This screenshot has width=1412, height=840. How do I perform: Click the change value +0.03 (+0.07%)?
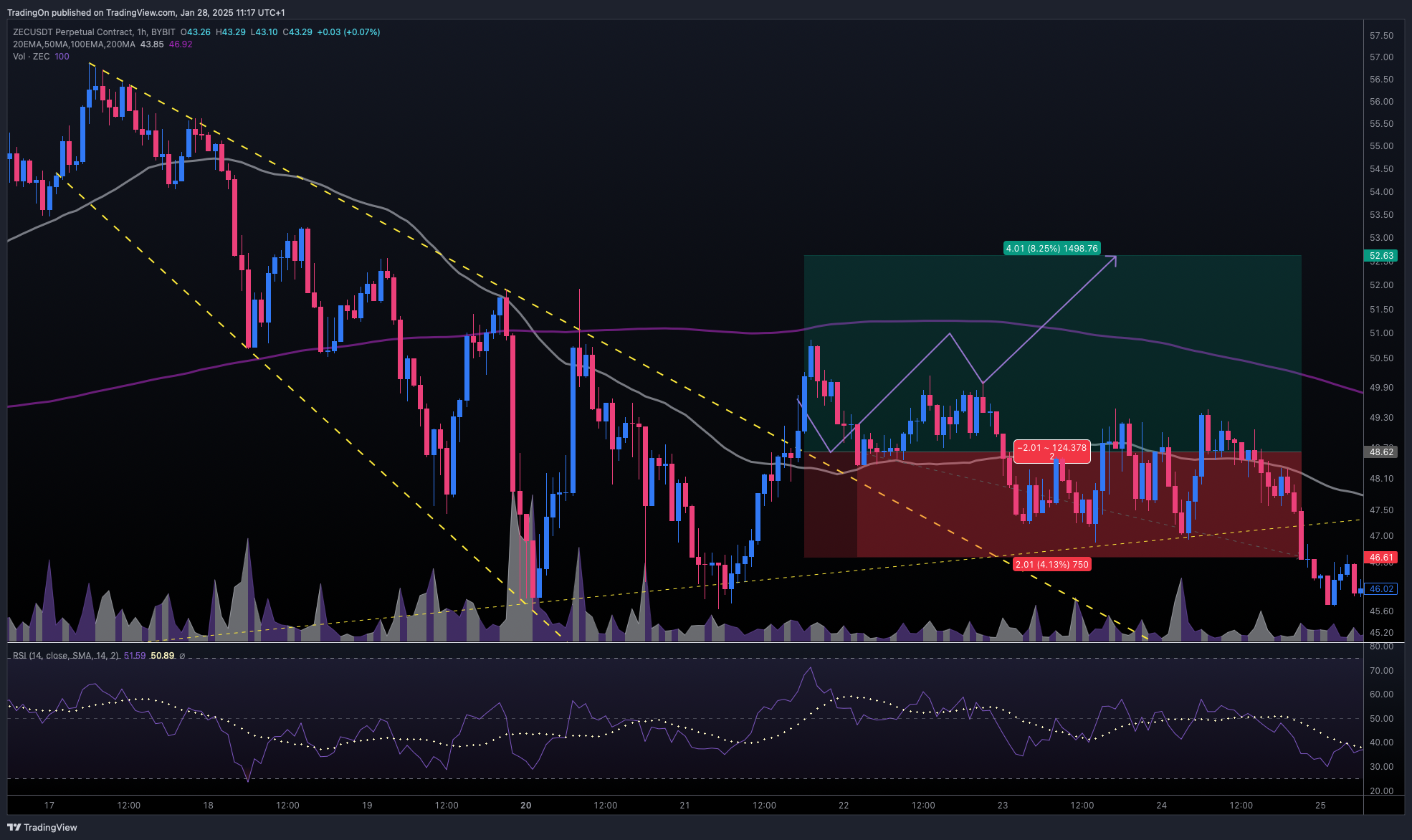[x=348, y=32]
